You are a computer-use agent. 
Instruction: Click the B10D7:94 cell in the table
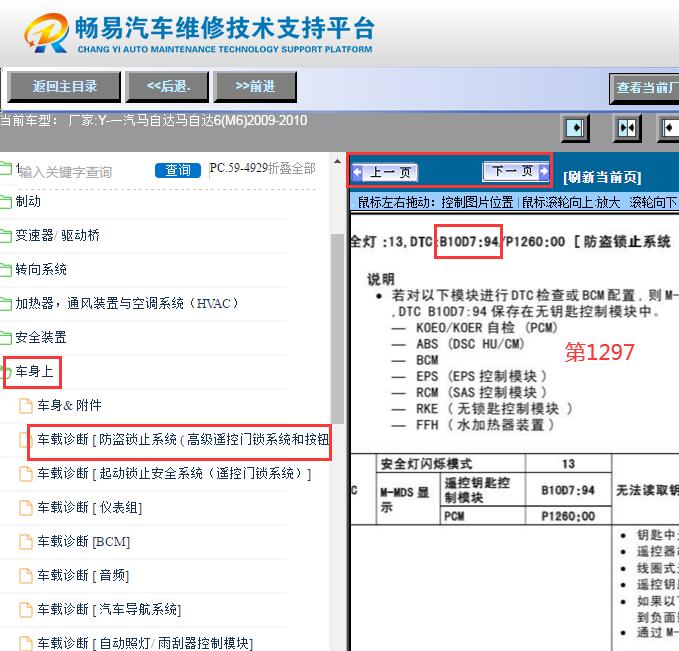coord(568,490)
